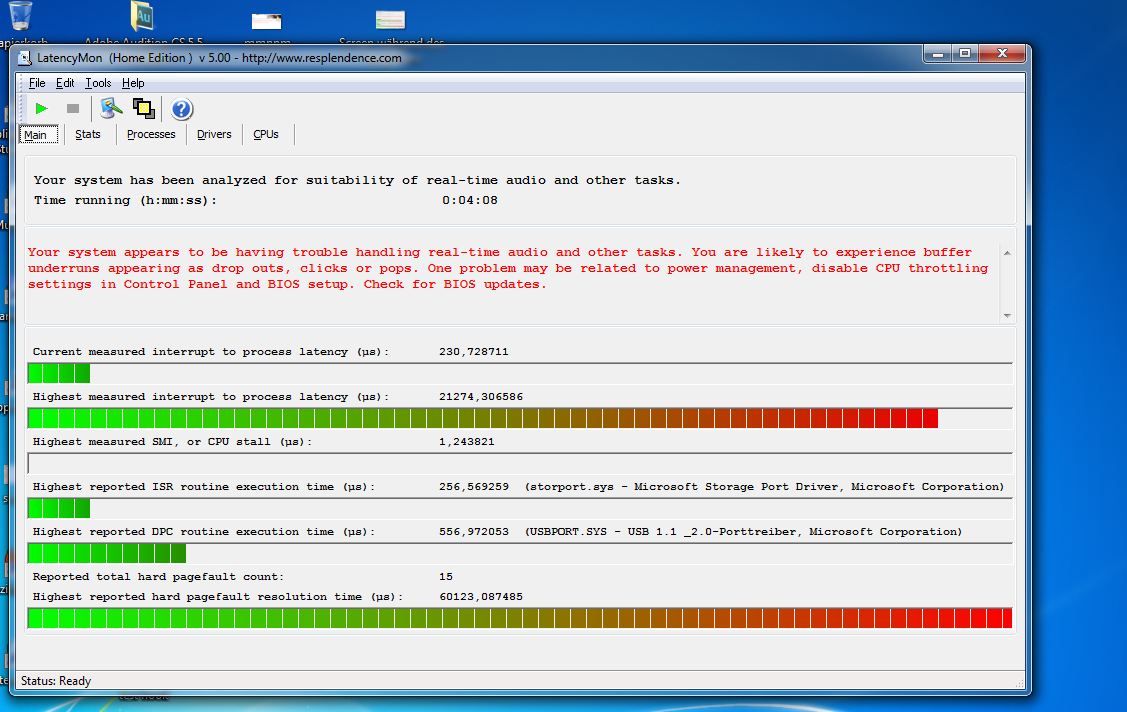Viewport: 1127px width, 712px height.
Task: Open the Recycle Bin desktop icon
Action: pyautogui.click(x=22, y=18)
